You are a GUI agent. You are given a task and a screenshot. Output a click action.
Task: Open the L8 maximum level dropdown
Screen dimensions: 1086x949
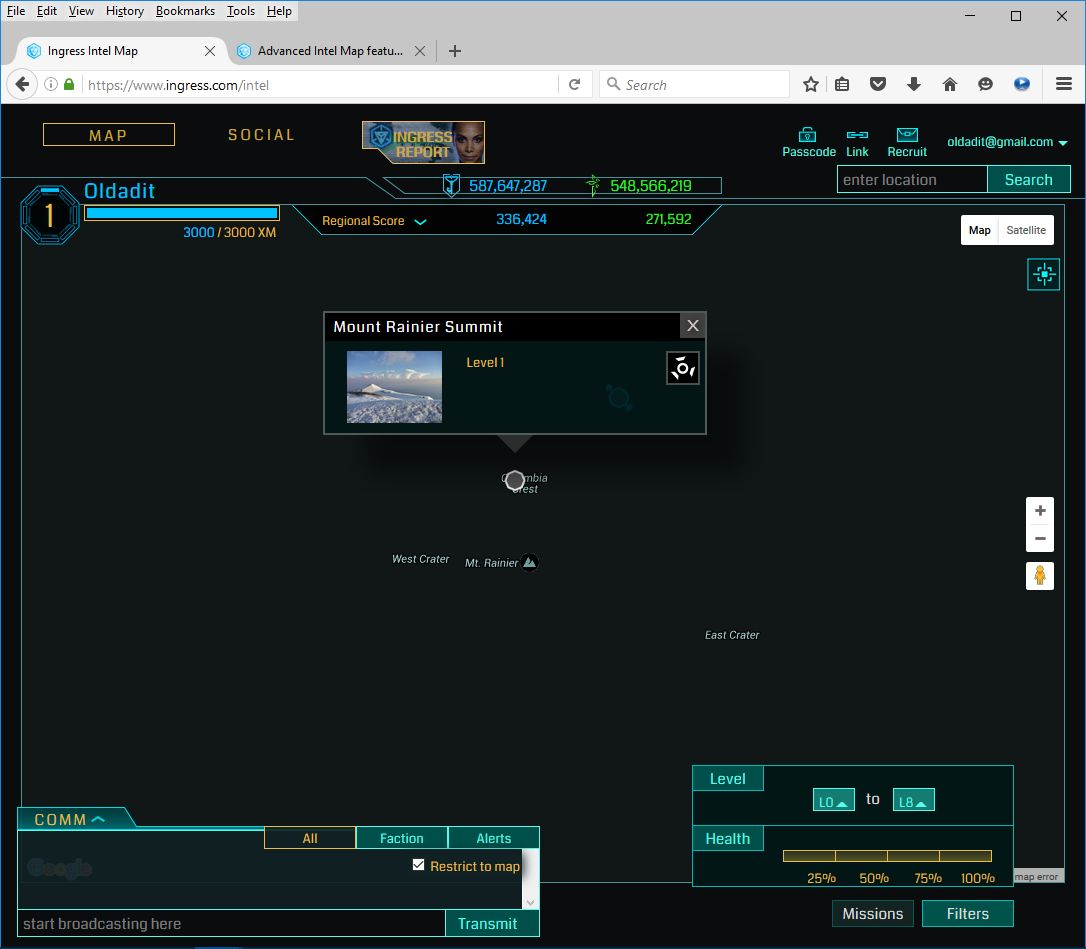[x=913, y=801]
